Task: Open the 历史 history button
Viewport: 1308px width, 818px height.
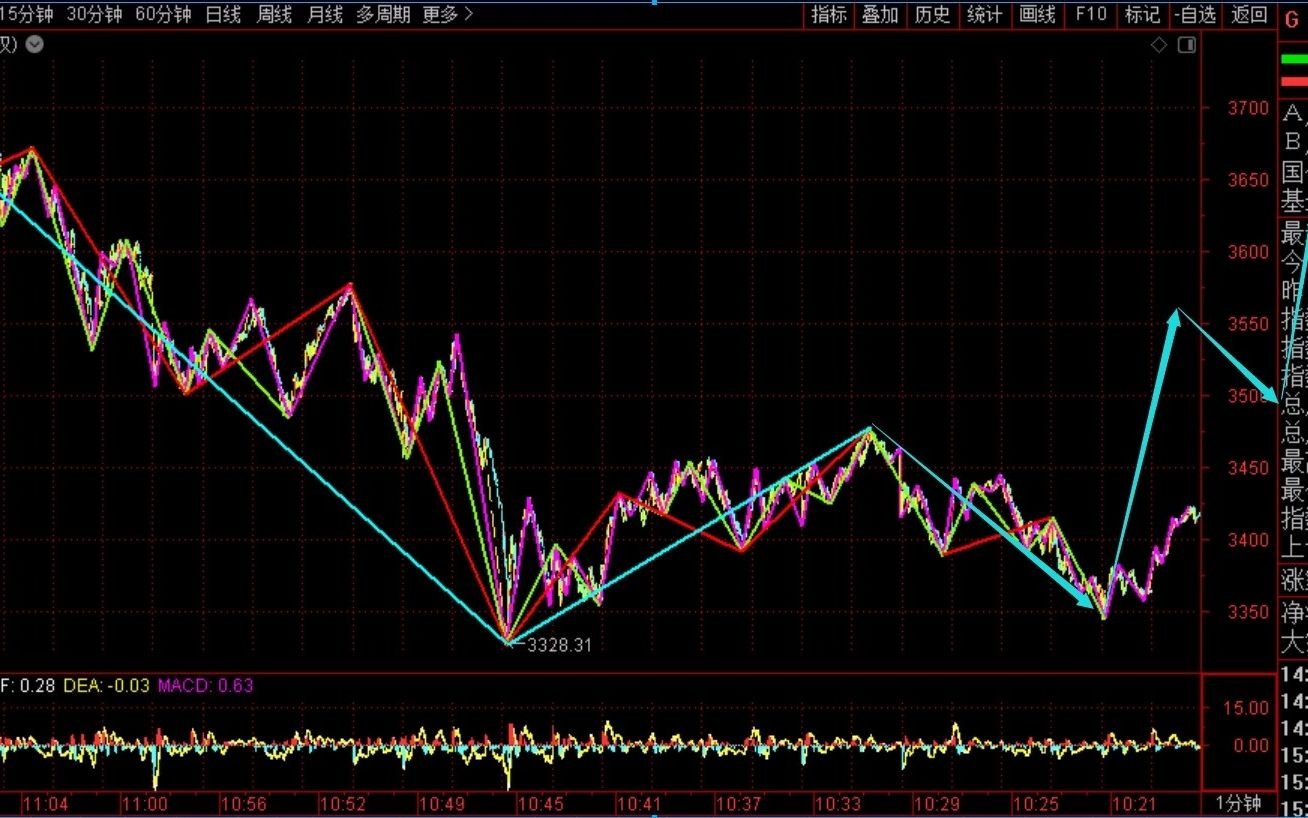Action: click(x=933, y=14)
